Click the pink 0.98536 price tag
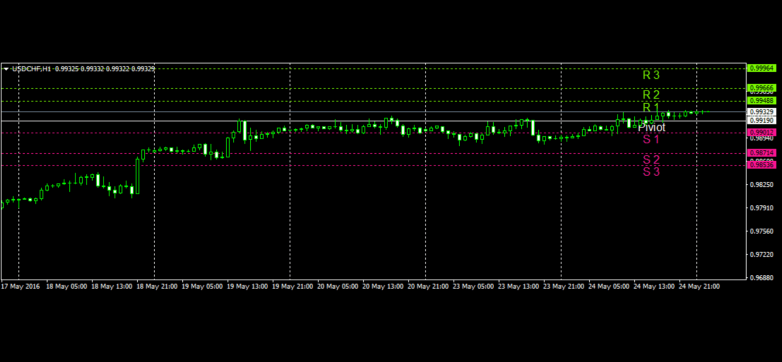The image size is (782, 362). 763,164
